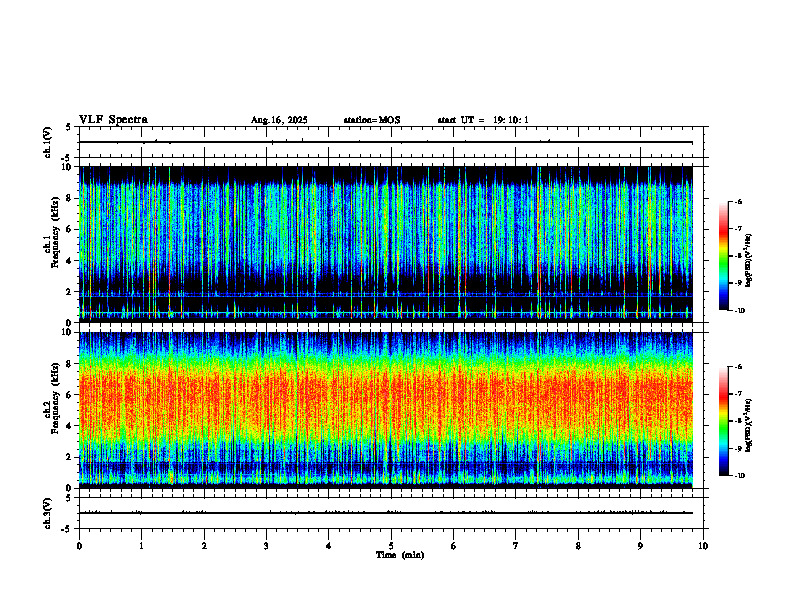Click the ch.2 colorbar "log(PSD)(V²/Hz)" label
The height and width of the screenshot is (612, 792).
pyautogui.click(x=749, y=425)
